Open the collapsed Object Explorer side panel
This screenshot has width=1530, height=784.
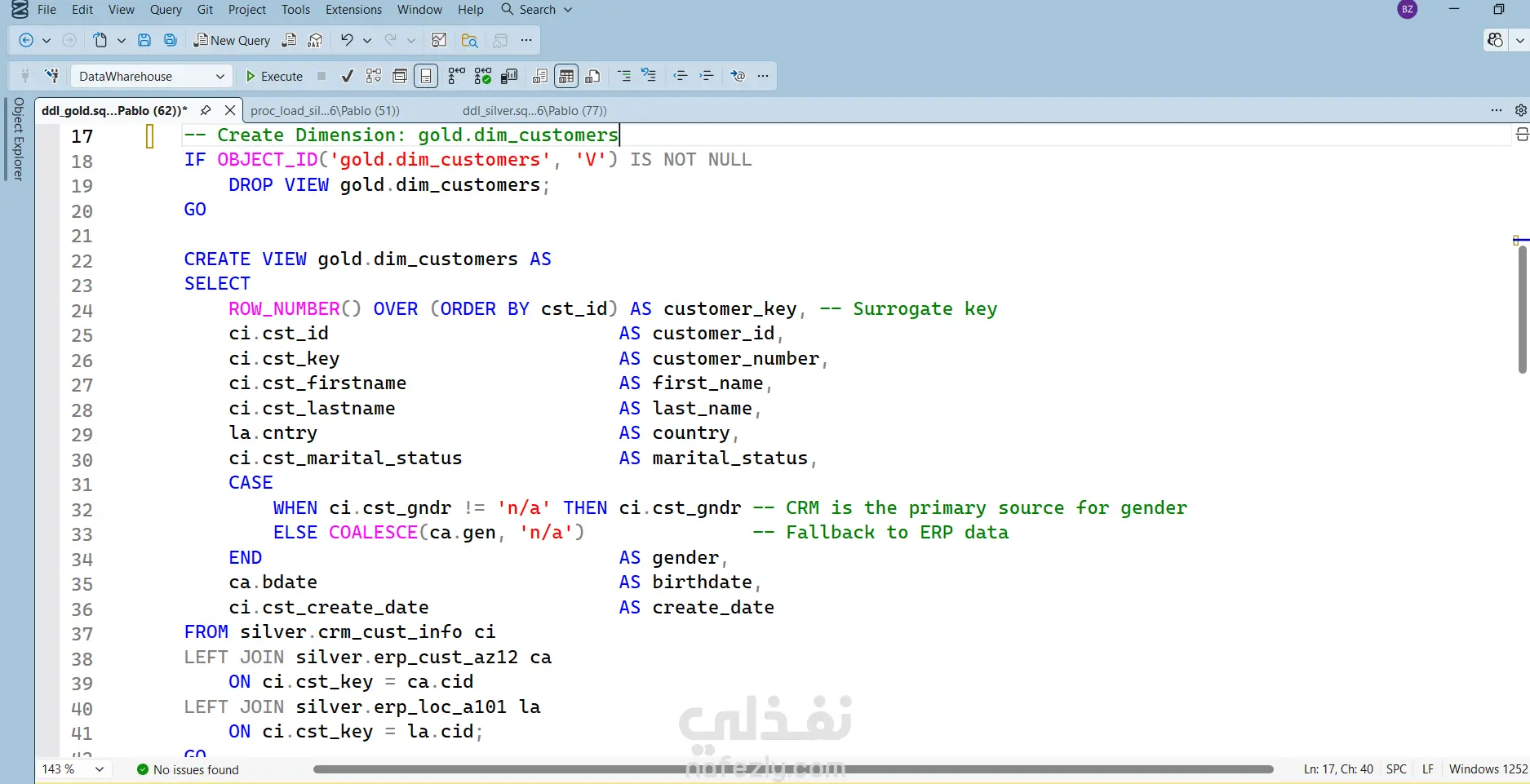[18, 139]
